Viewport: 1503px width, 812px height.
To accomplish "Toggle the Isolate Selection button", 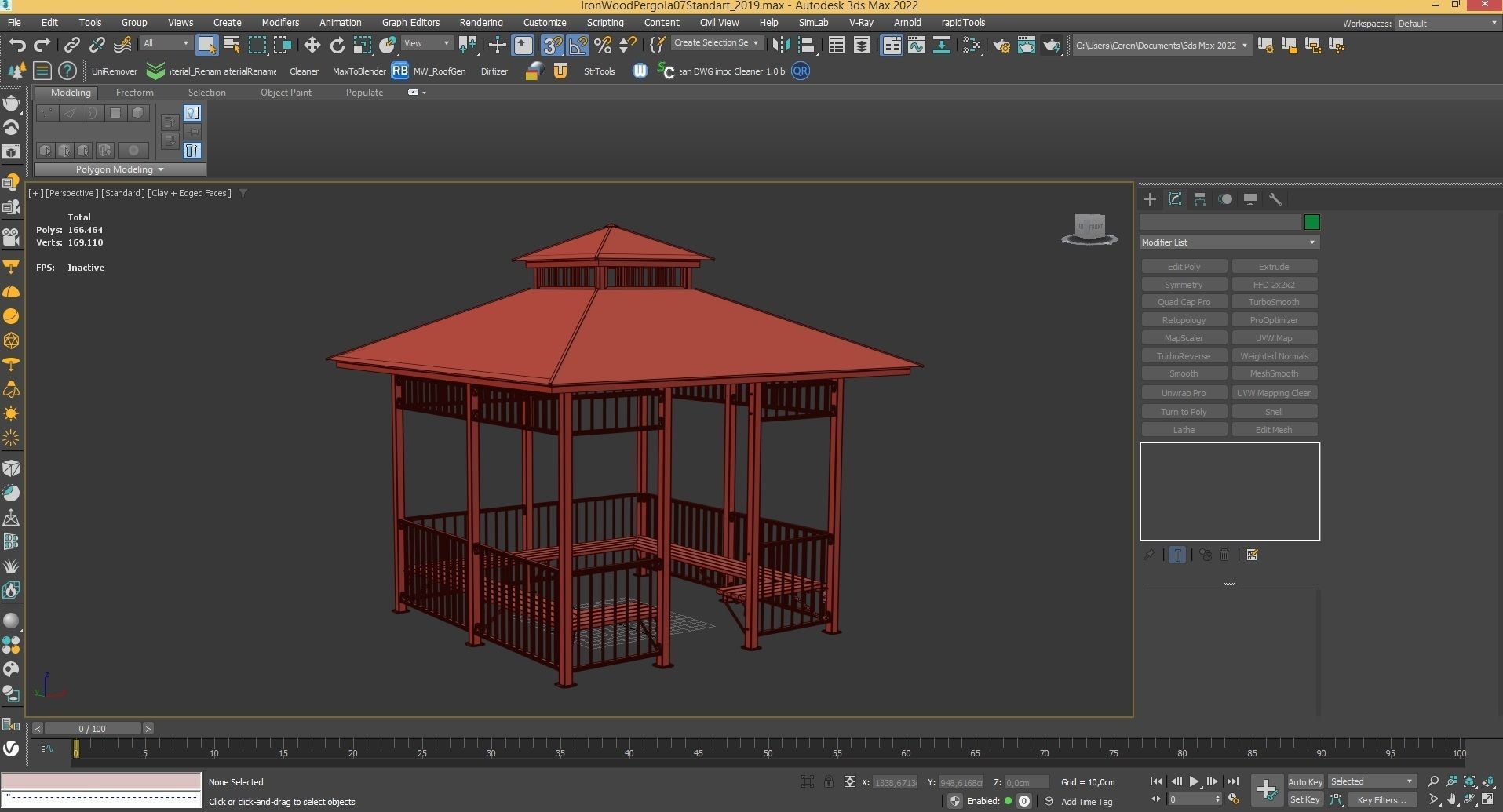I will coord(808,781).
